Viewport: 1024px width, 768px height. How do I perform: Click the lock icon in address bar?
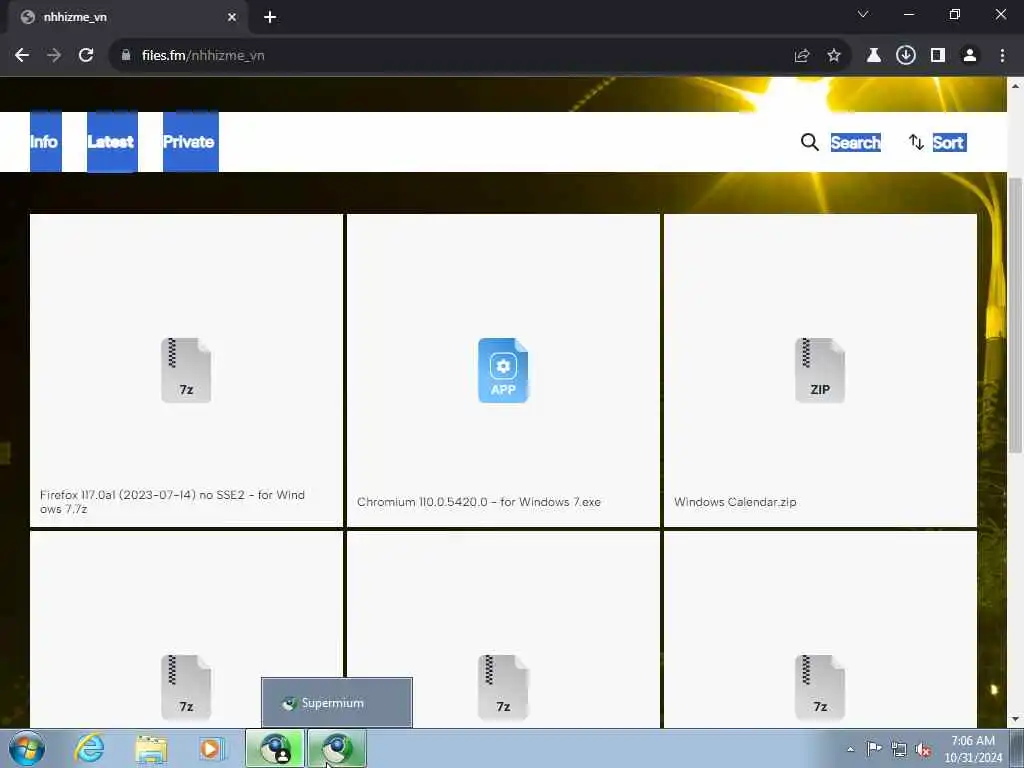click(x=126, y=56)
